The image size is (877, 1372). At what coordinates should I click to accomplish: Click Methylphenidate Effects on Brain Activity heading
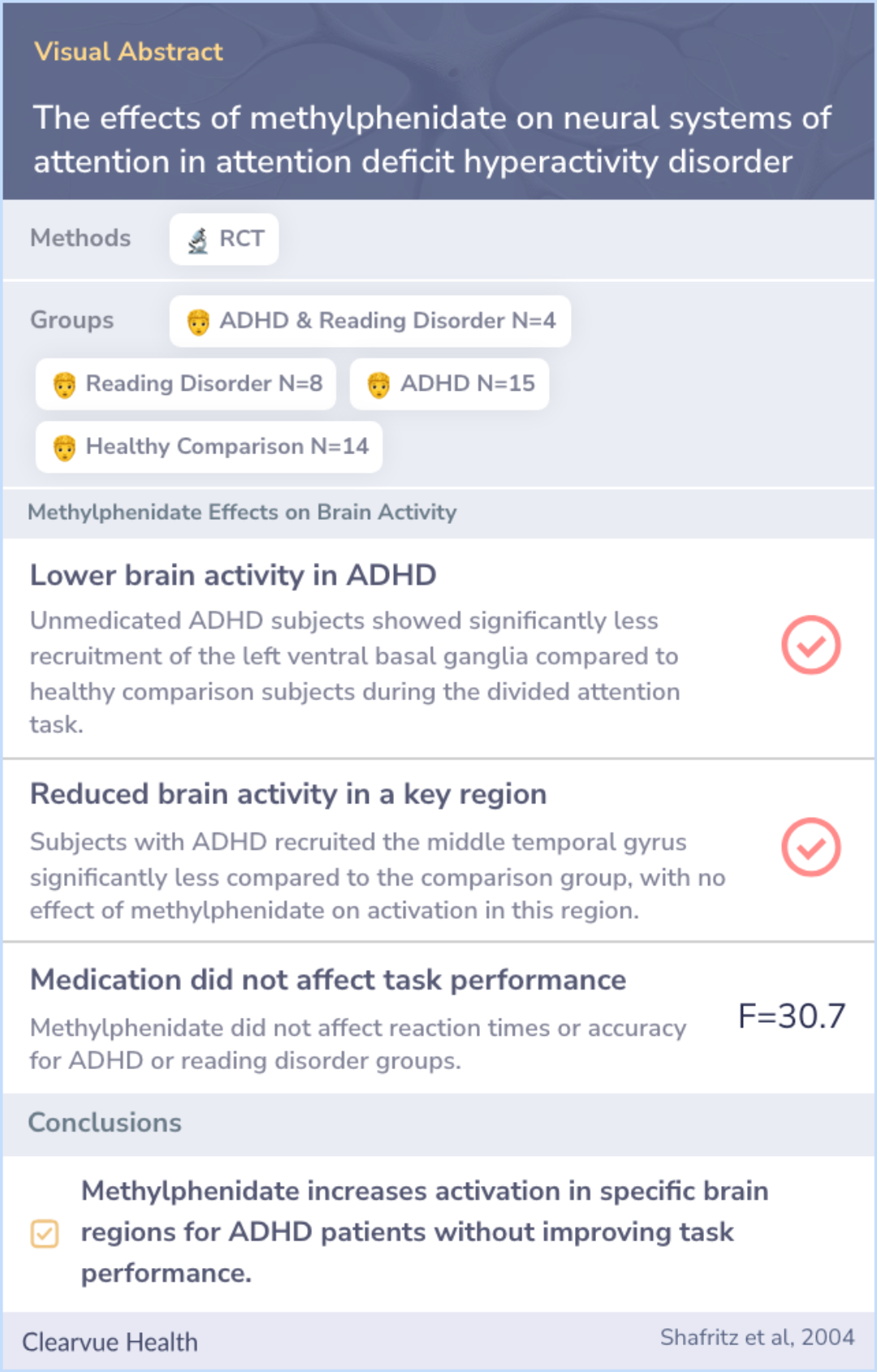pos(242,513)
